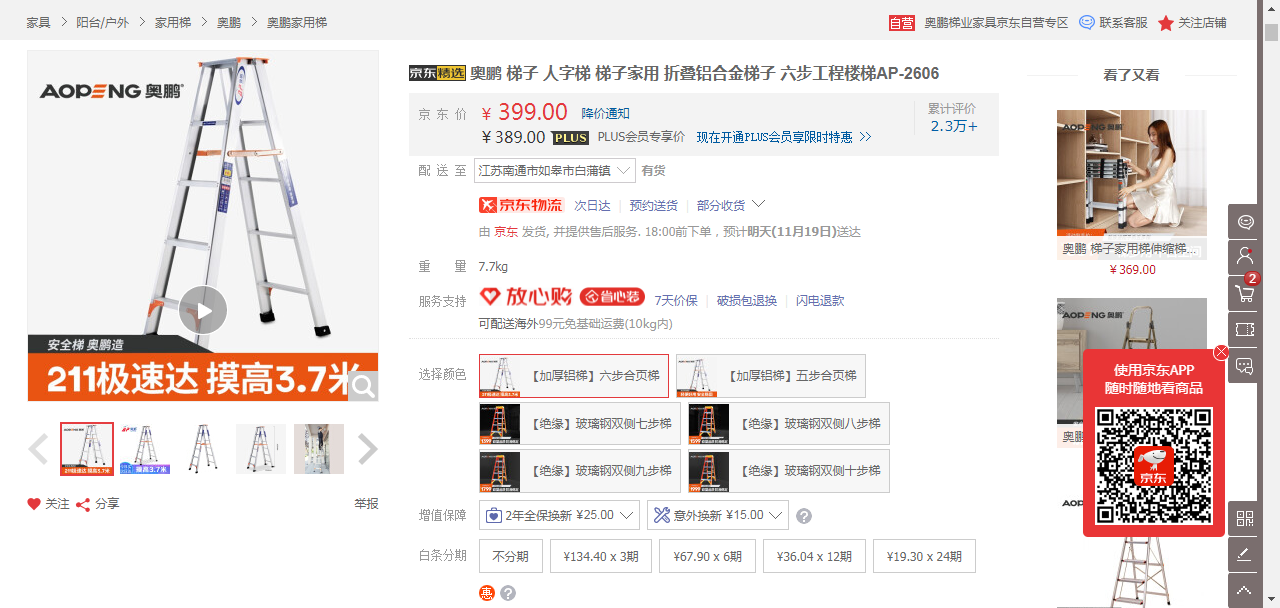
Task: Show previous thumbnails with left arrow
Action: tap(38, 449)
